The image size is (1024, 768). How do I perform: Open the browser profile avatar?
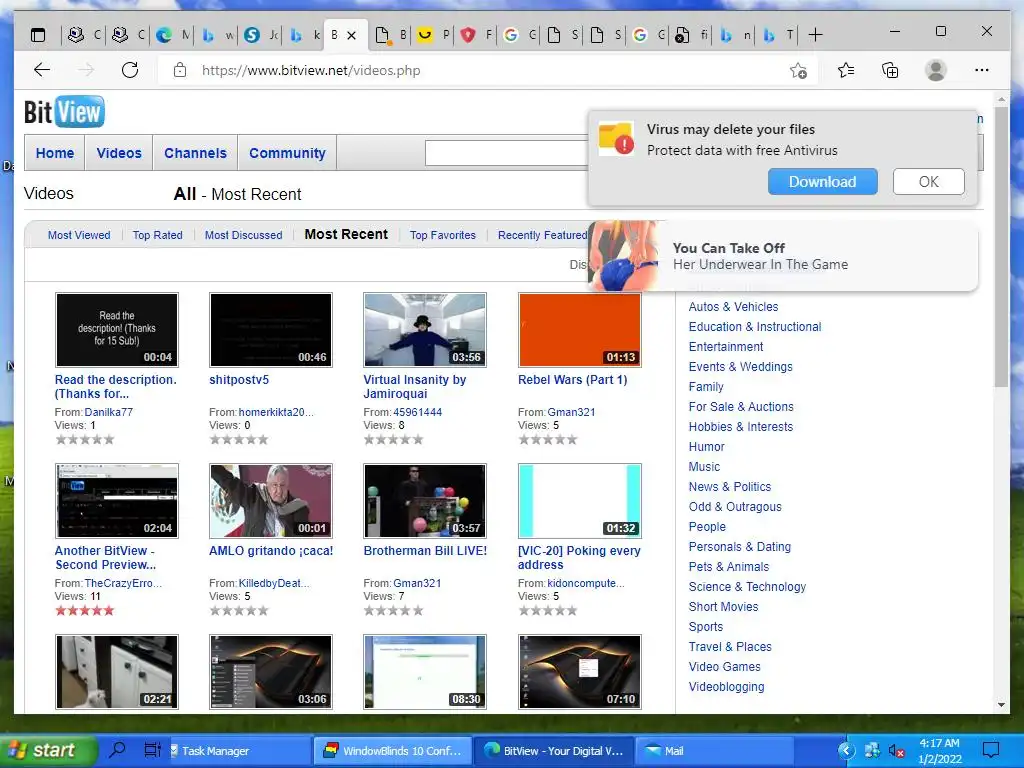[936, 70]
